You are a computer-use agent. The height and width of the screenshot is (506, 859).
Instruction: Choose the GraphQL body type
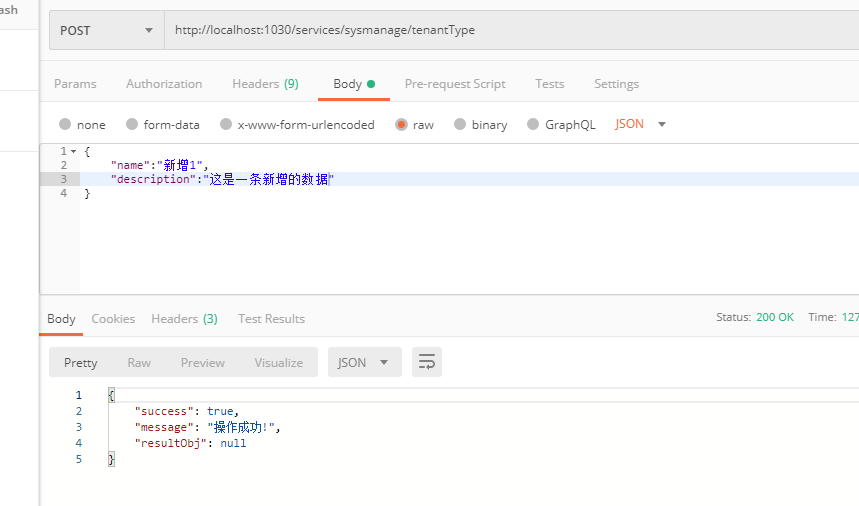[533, 125]
